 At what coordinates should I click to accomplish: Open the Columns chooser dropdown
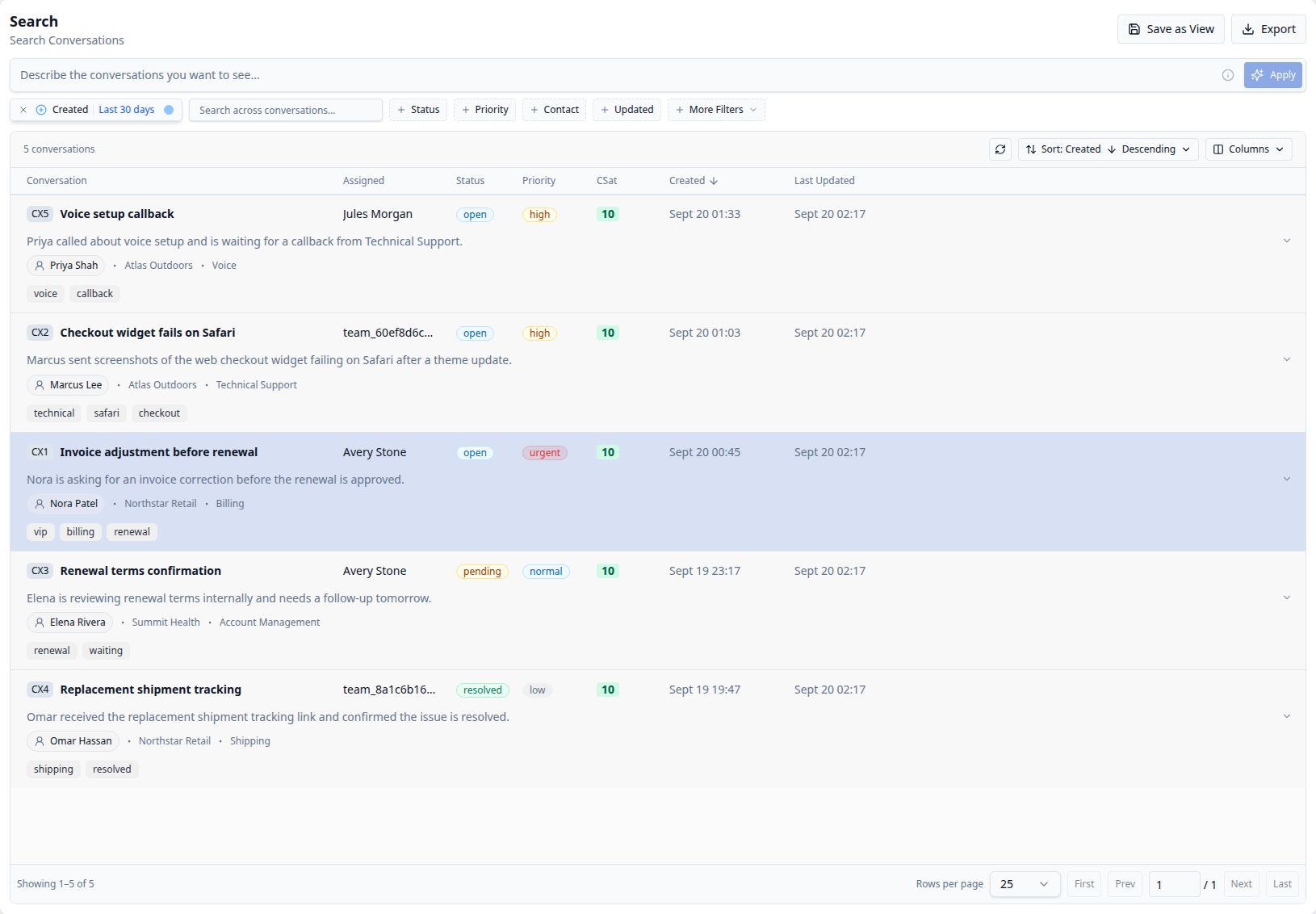tap(1248, 149)
